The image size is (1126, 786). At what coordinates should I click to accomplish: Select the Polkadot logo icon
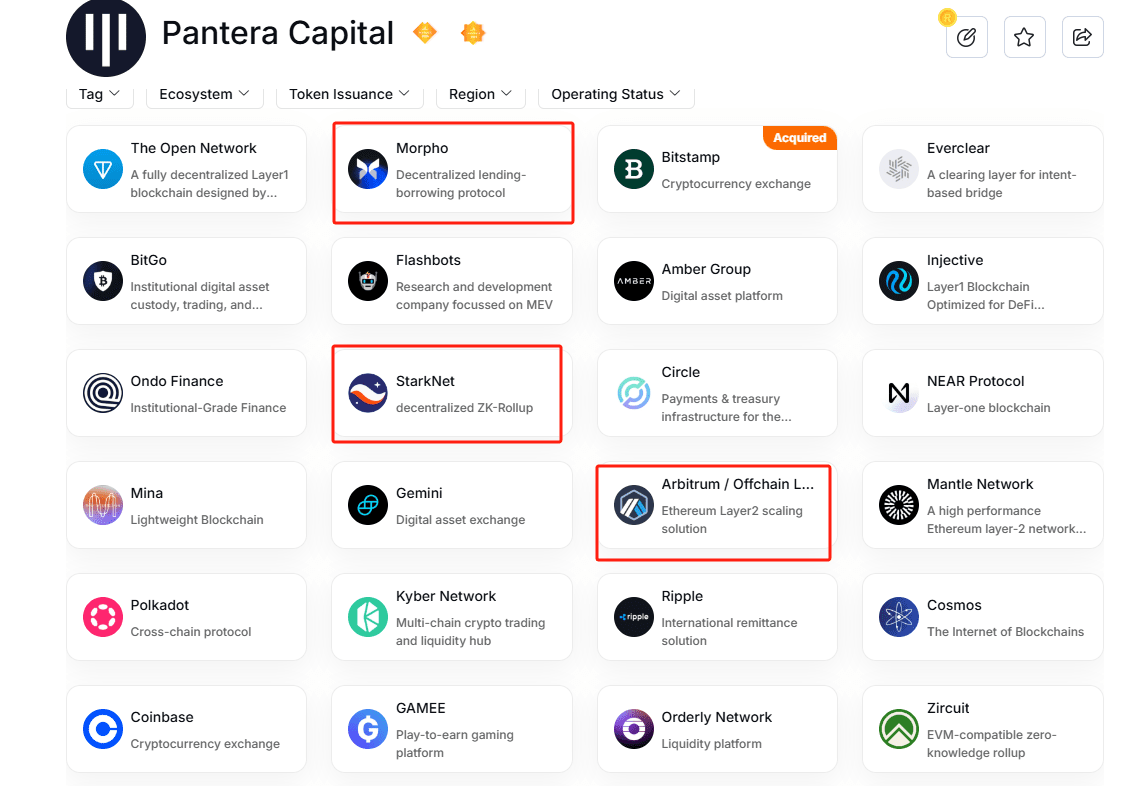pos(102,617)
